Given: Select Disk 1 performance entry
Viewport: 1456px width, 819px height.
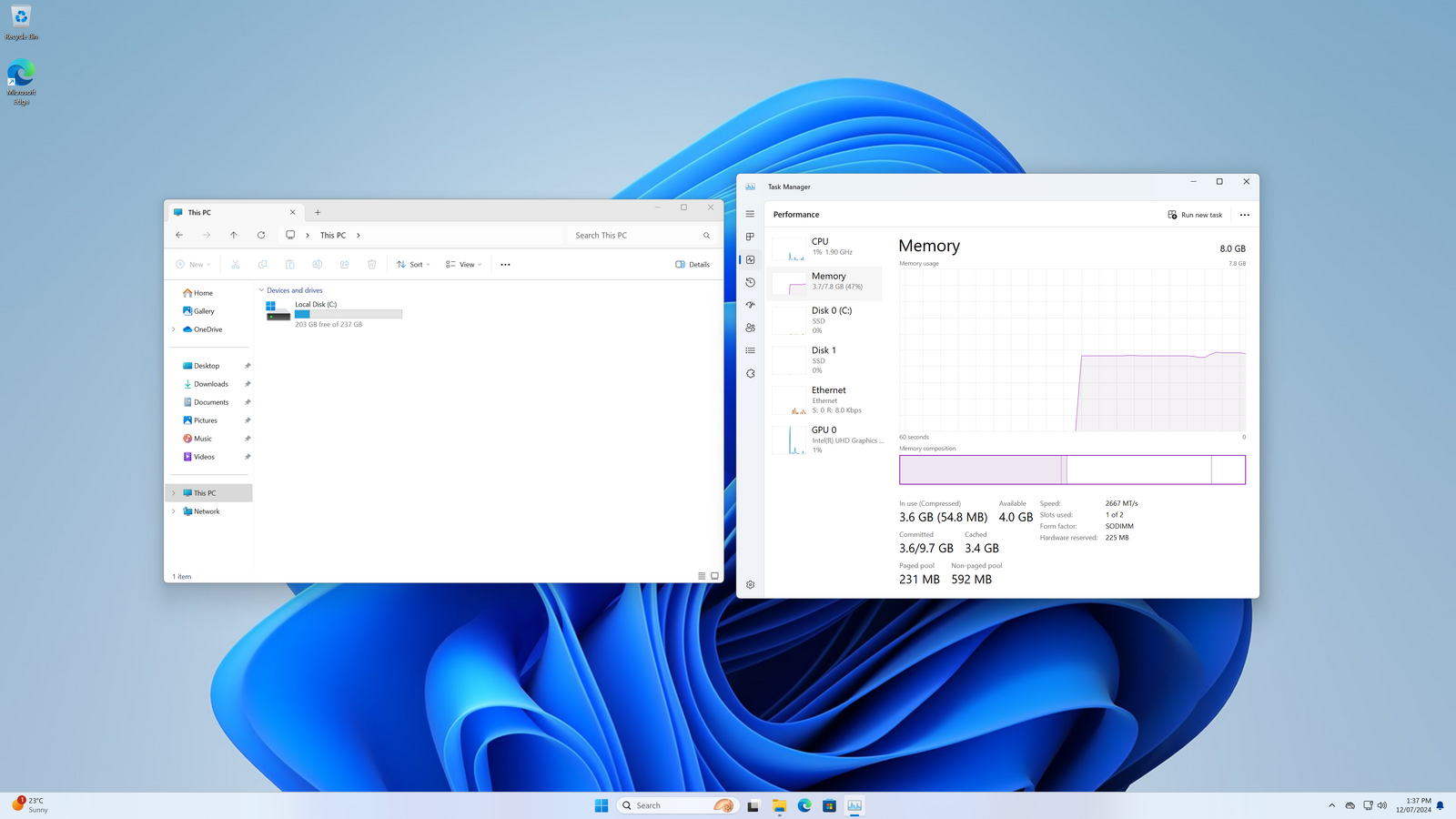Looking at the screenshot, I should (826, 359).
